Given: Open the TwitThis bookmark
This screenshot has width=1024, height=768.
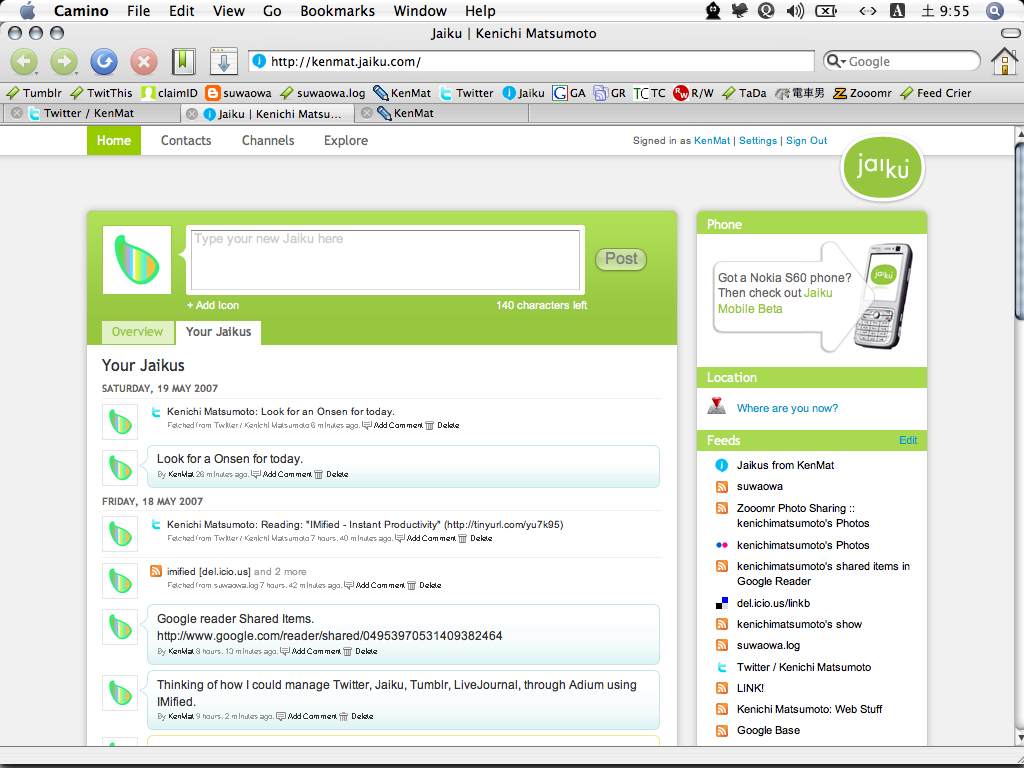Looking at the screenshot, I should 101,93.
